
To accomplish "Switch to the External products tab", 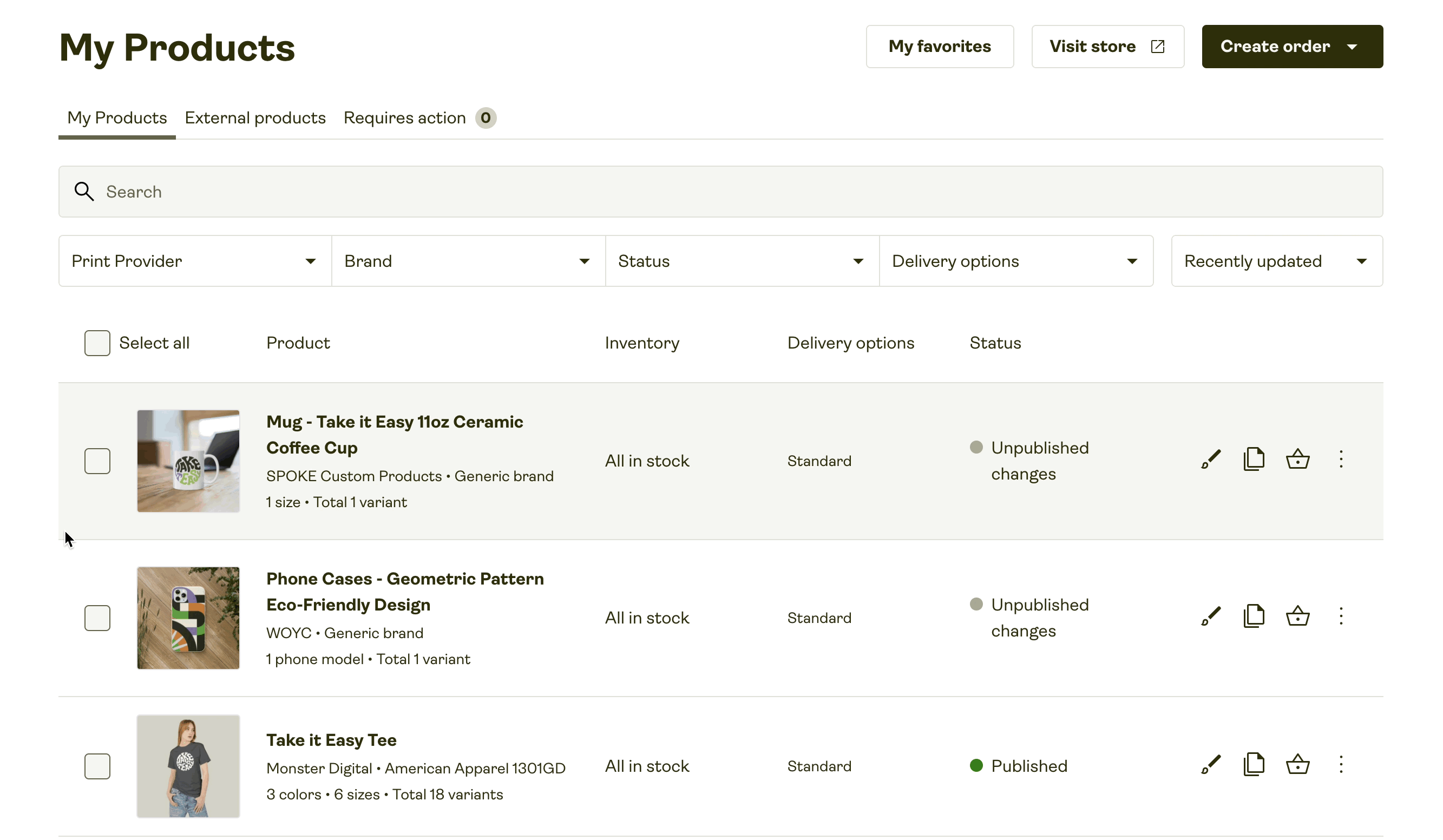I will pyautogui.click(x=255, y=117).
